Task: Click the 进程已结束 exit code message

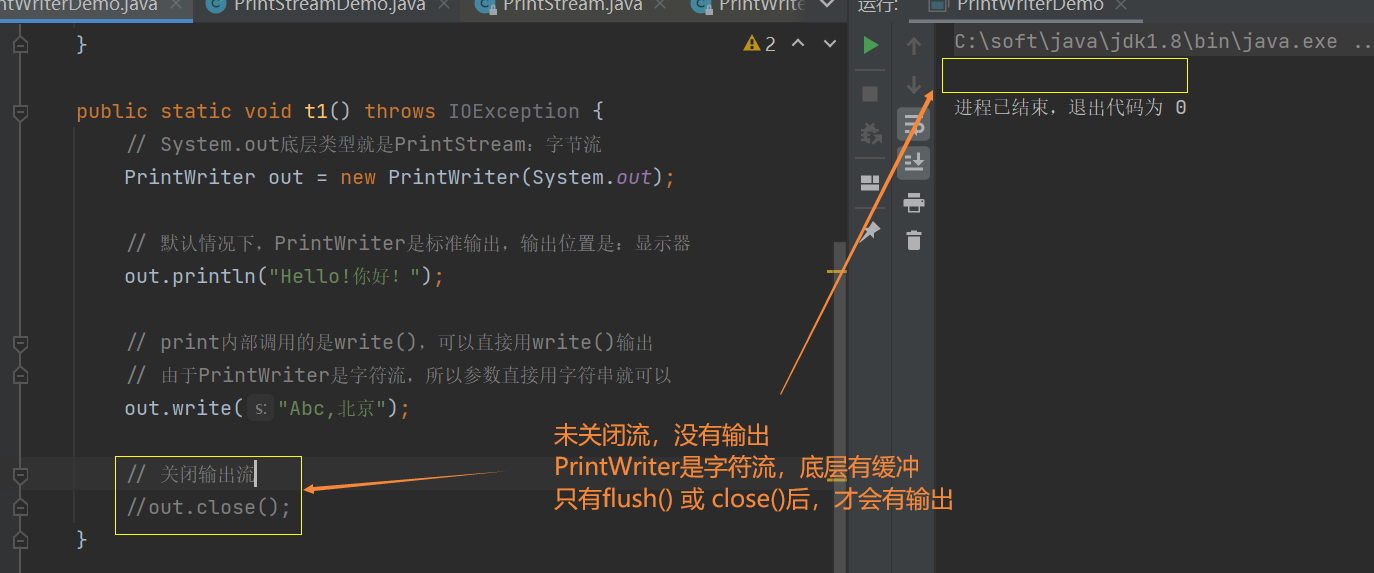Action: click(1070, 107)
